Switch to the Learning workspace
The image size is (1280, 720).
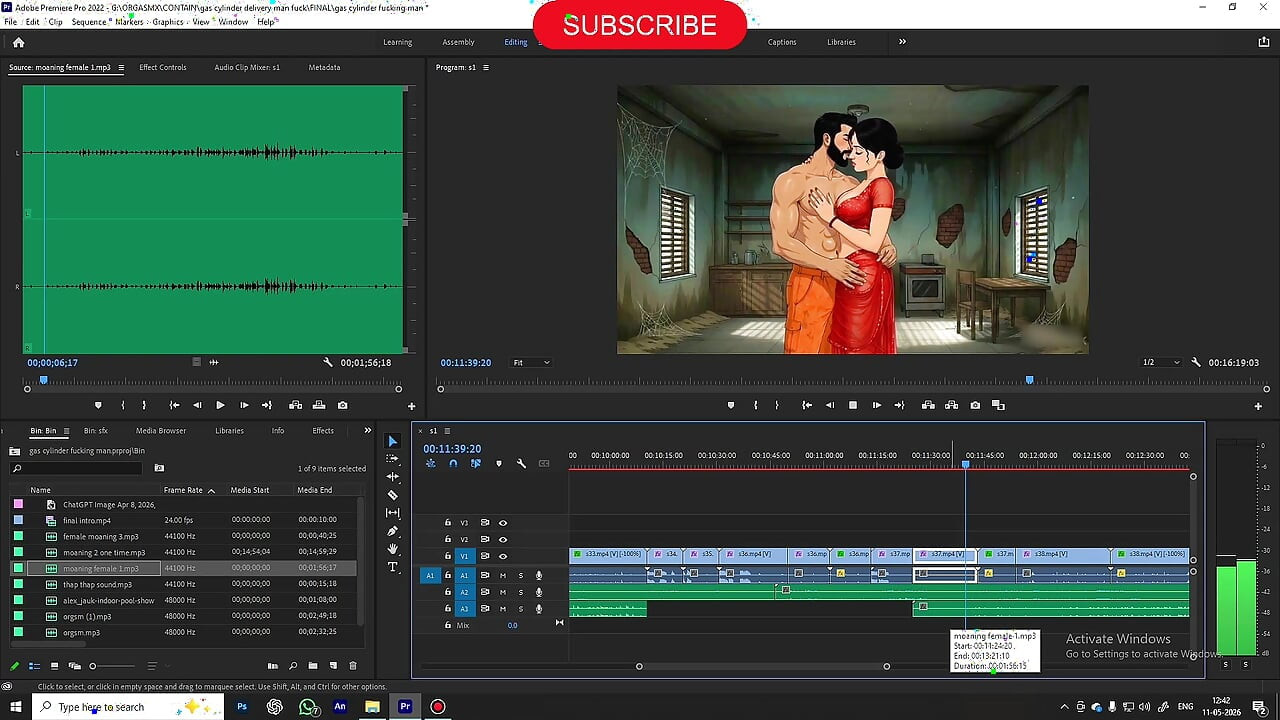[397, 42]
